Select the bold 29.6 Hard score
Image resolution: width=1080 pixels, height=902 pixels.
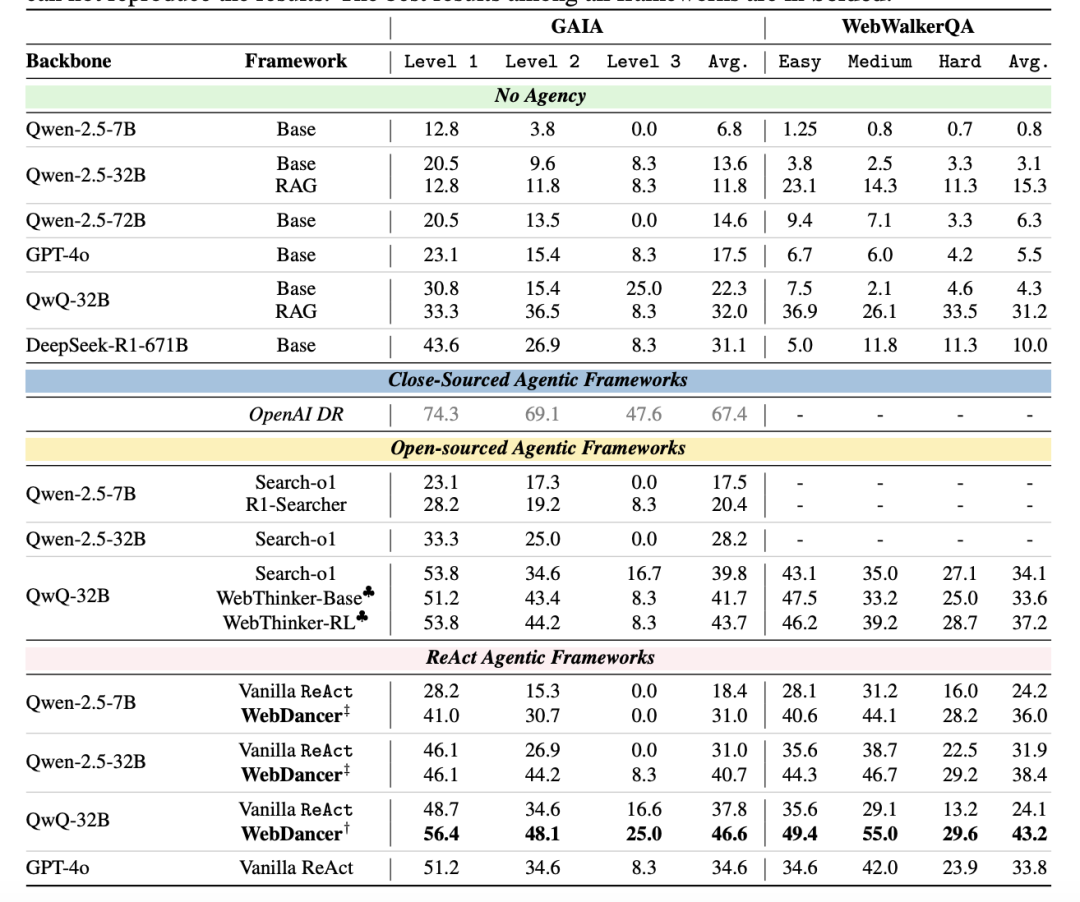tap(959, 834)
